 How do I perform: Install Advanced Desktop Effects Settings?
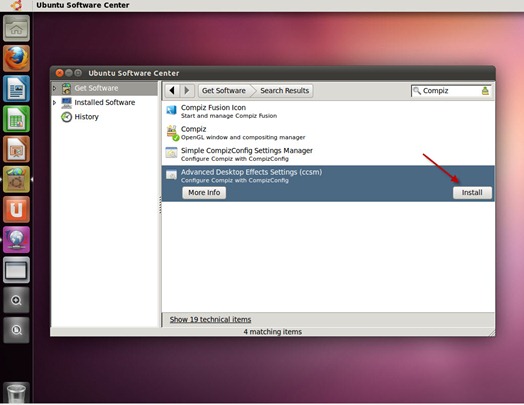(472, 193)
